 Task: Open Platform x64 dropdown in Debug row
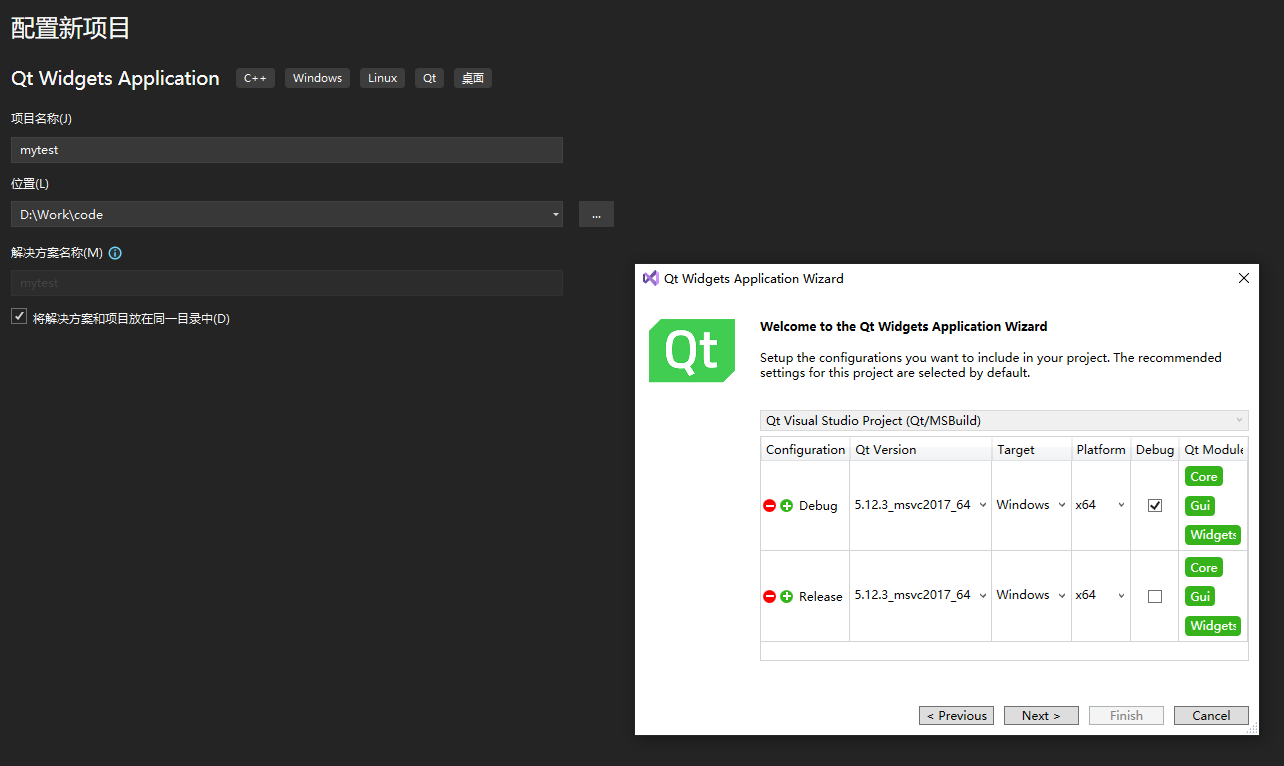1101,505
